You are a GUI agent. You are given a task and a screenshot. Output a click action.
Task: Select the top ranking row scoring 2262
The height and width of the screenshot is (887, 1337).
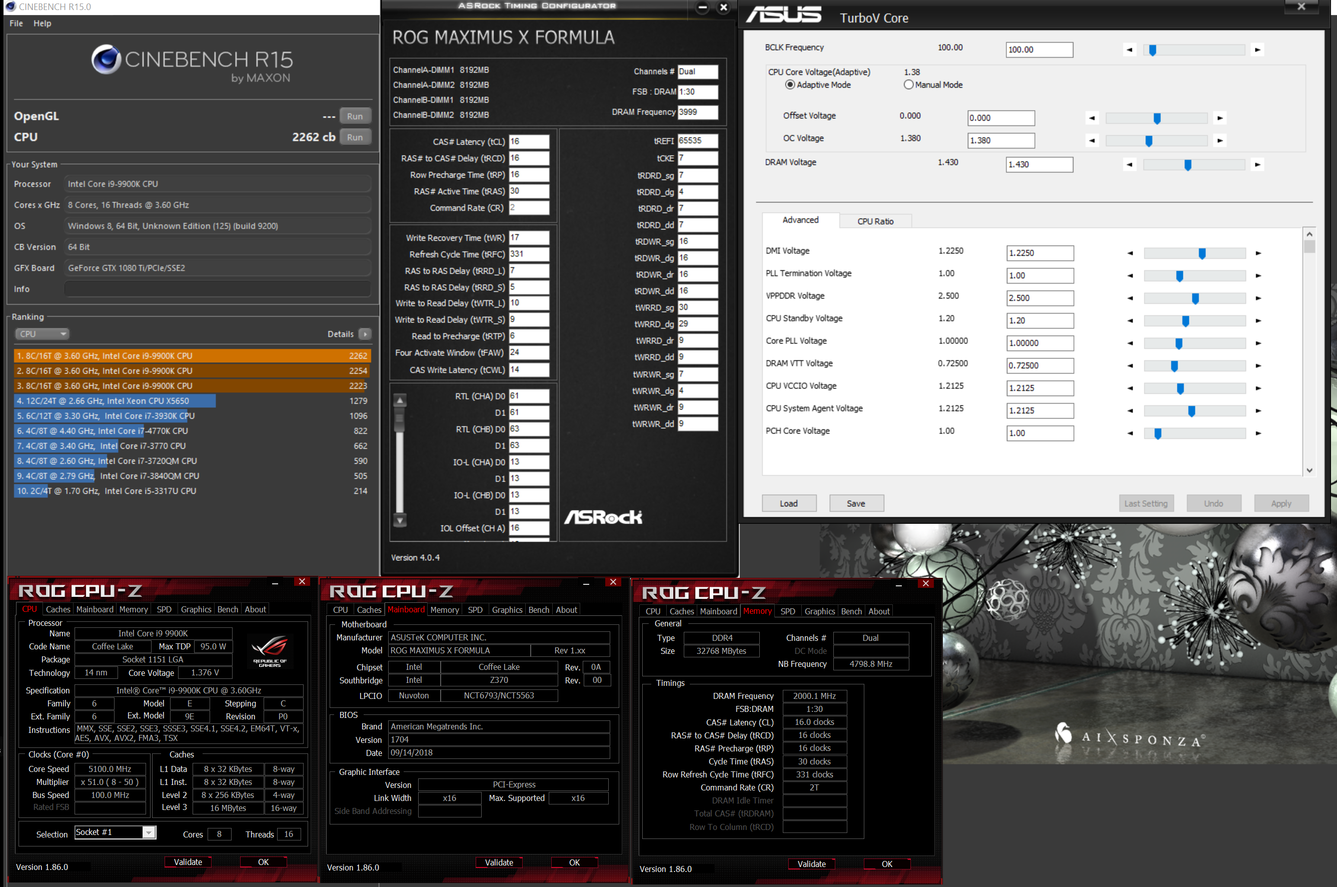pos(192,355)
